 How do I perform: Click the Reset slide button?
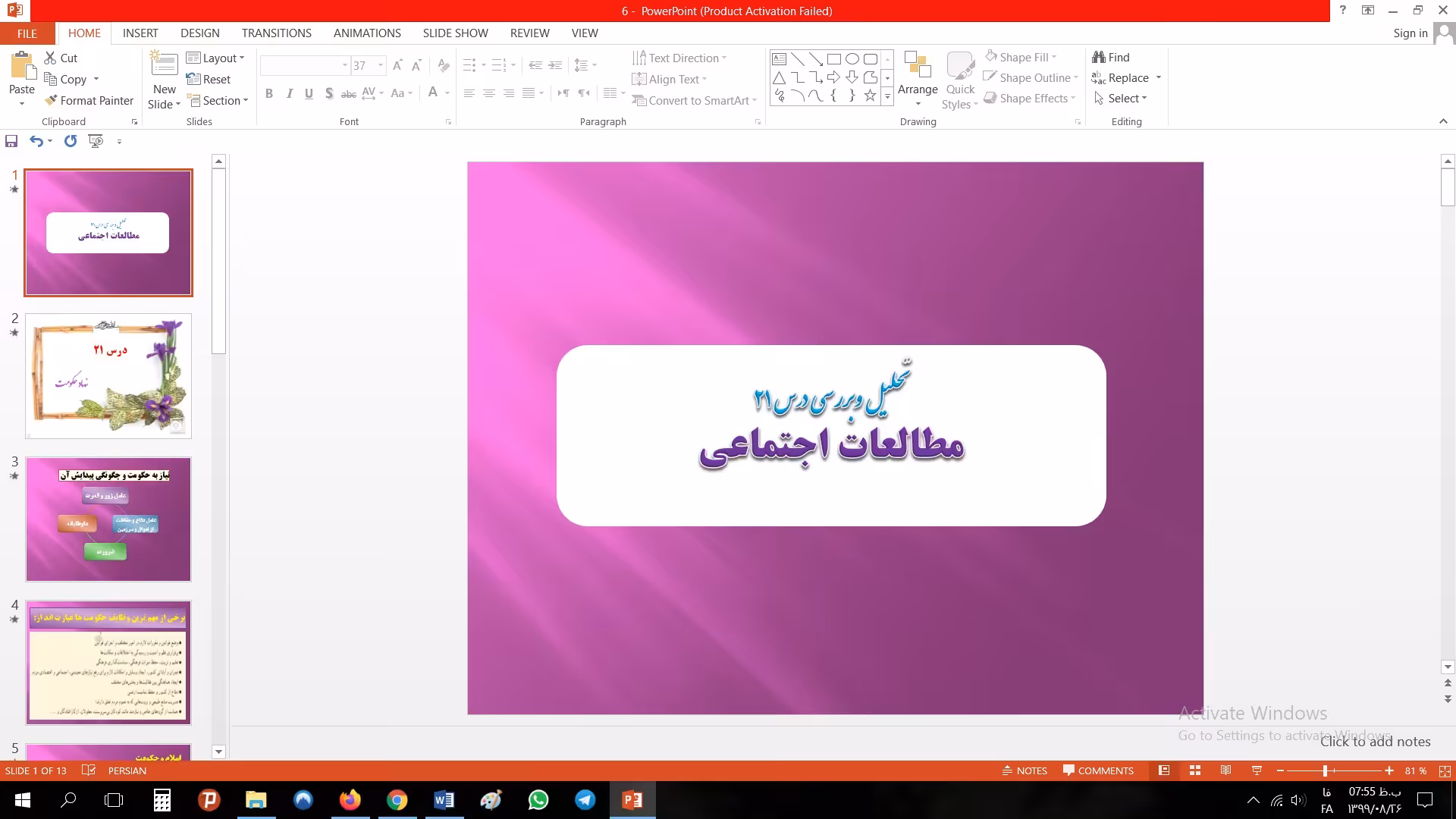pyautogui.click(x=209, y=79)
